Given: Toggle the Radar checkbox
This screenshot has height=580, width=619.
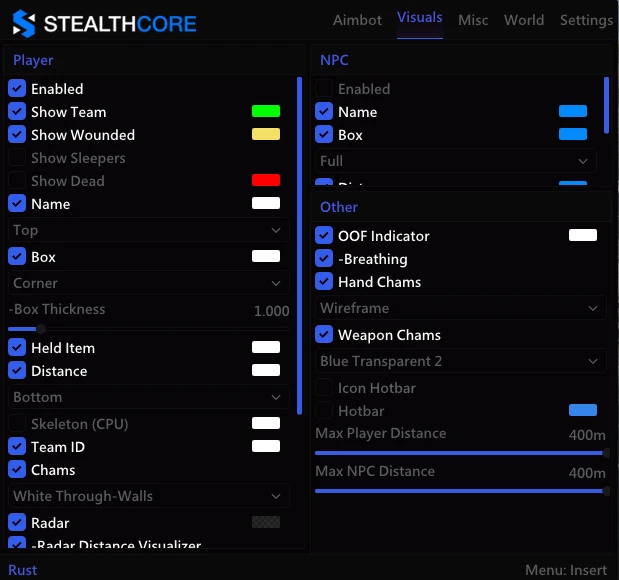Looking at the screenshot, I should pos(17,522).
